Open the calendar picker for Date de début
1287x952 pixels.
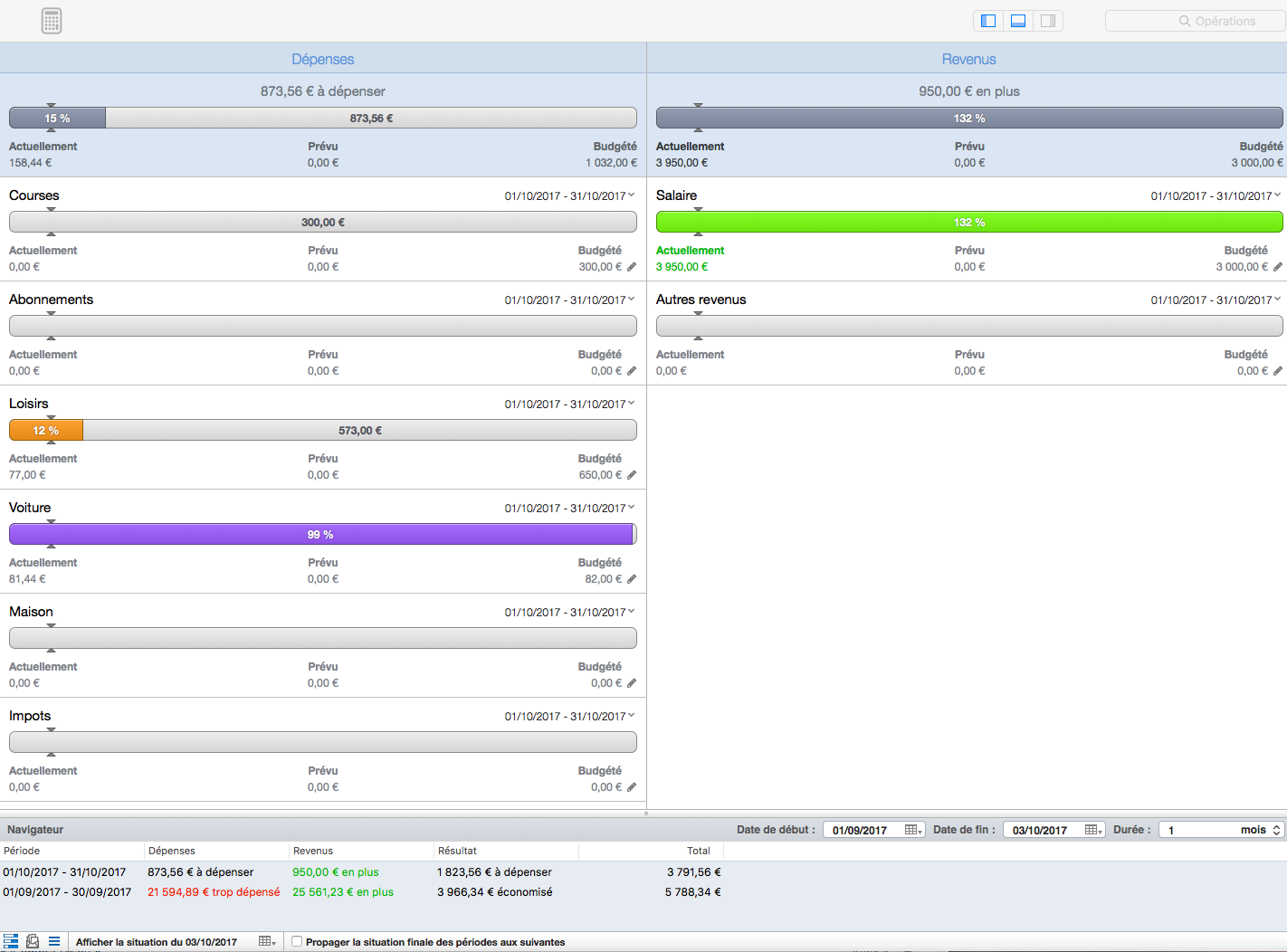point(913,830)
